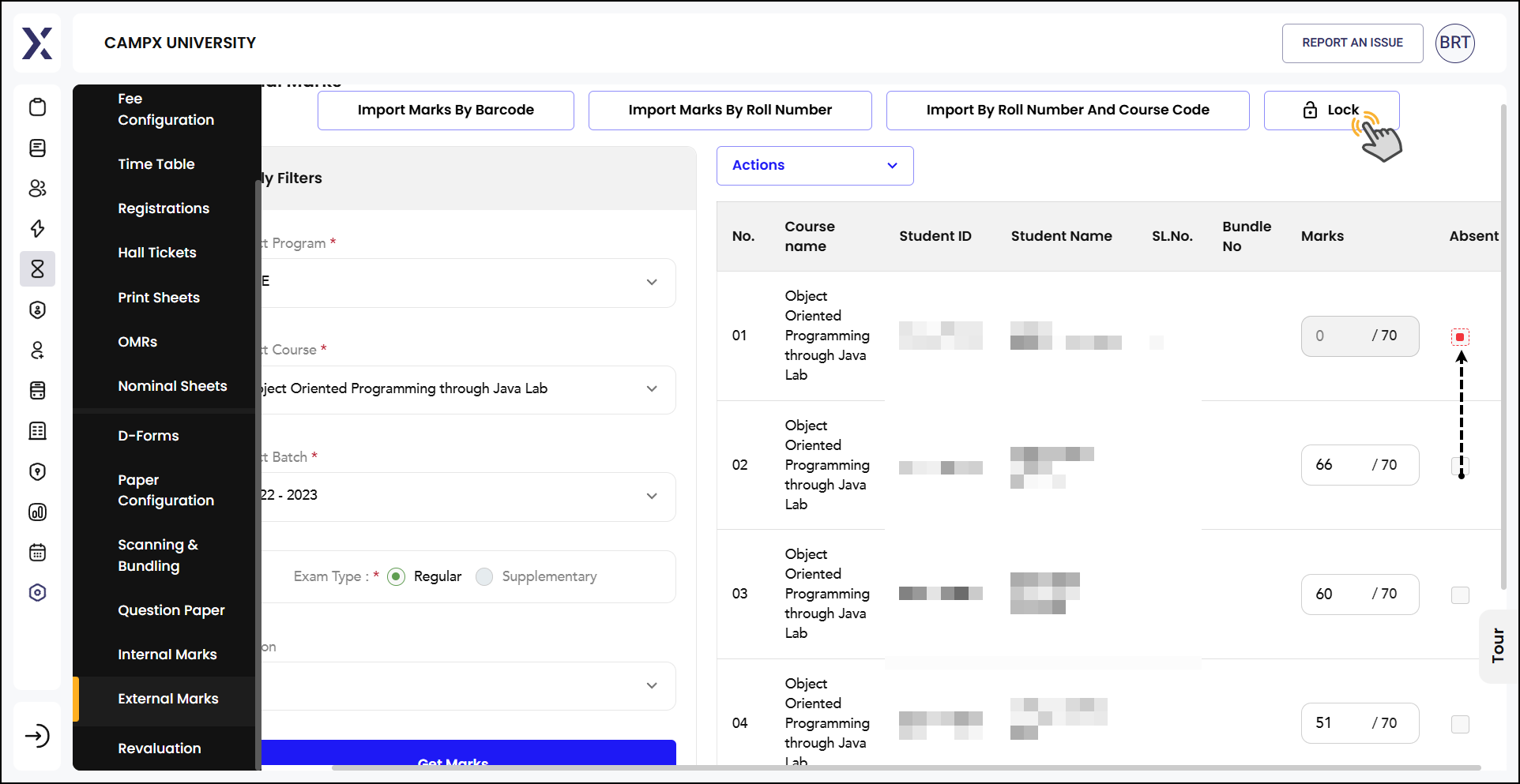Open the hexagon settings sidebar icon
This screenshot has width=1520, height=784.
37,593
